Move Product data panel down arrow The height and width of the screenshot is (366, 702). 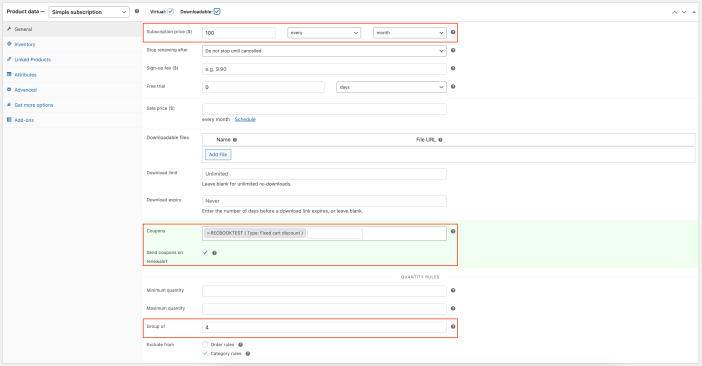(x=684, y=12)
